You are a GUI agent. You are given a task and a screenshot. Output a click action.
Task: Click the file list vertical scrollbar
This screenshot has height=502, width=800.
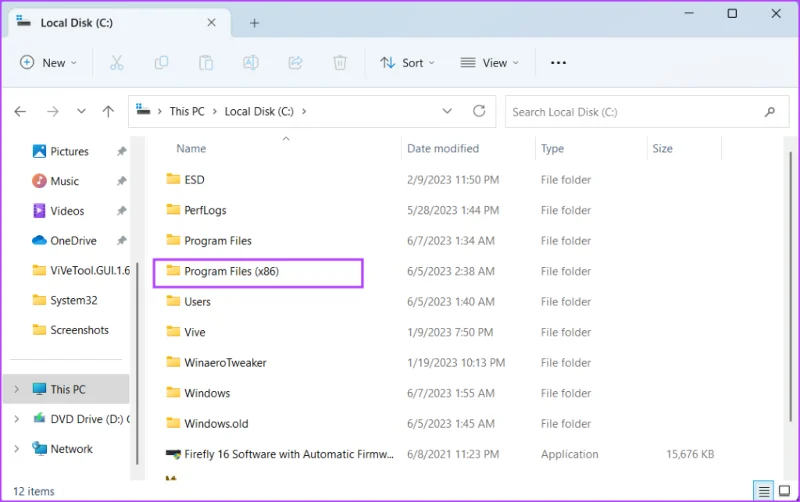pyautogui.click(x=790, y=286)
